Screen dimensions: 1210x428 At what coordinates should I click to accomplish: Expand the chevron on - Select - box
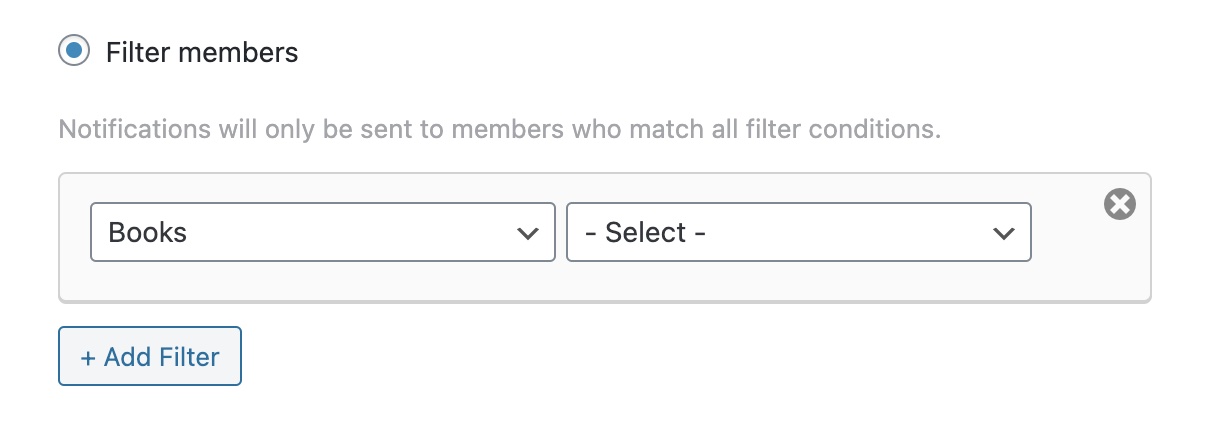coord(1003,234)
